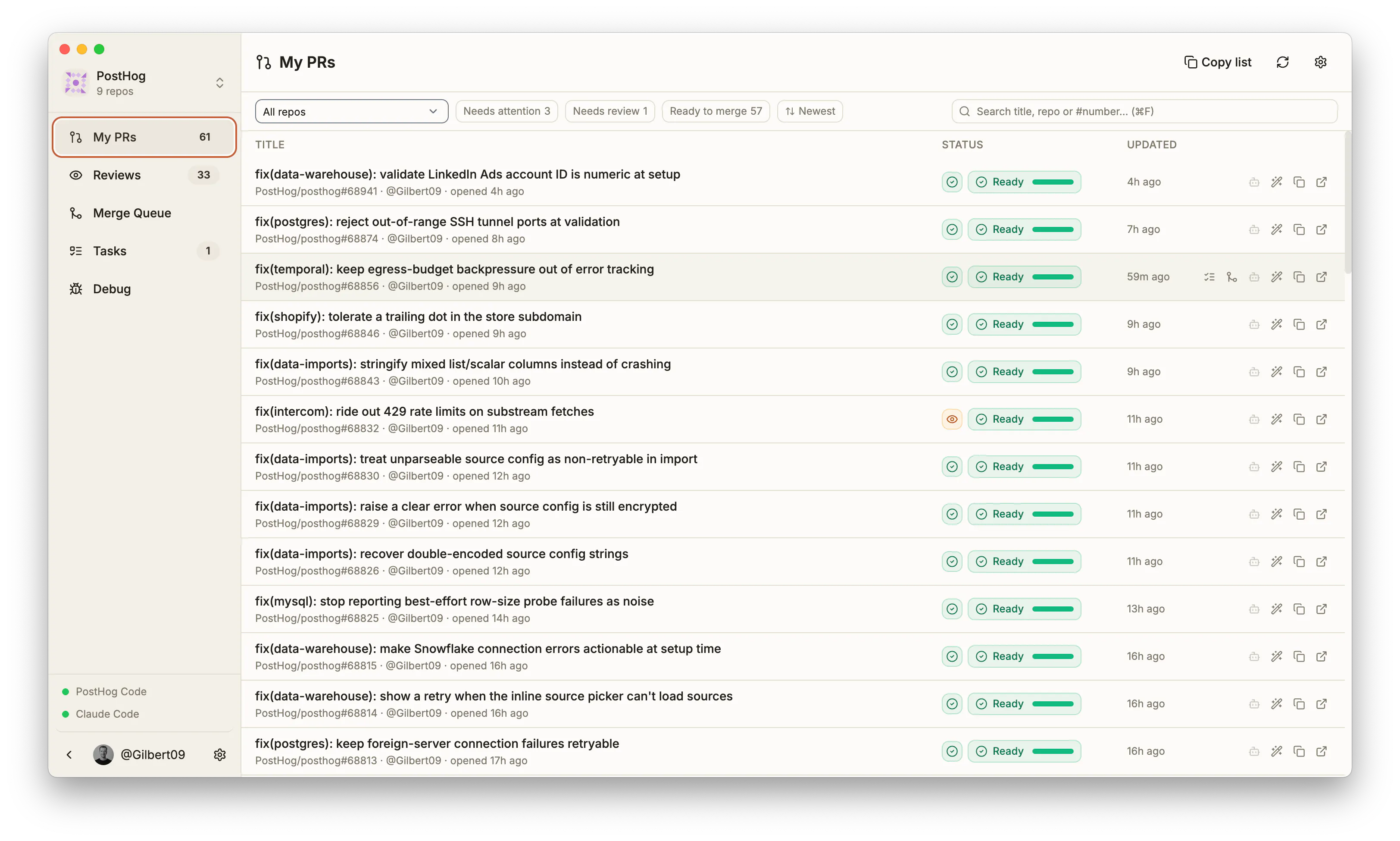Copy the shopify PR via the copy icon
The height and width of the screenshot is (841, 1400).
pyautogui.click(x=1299, y=324)
